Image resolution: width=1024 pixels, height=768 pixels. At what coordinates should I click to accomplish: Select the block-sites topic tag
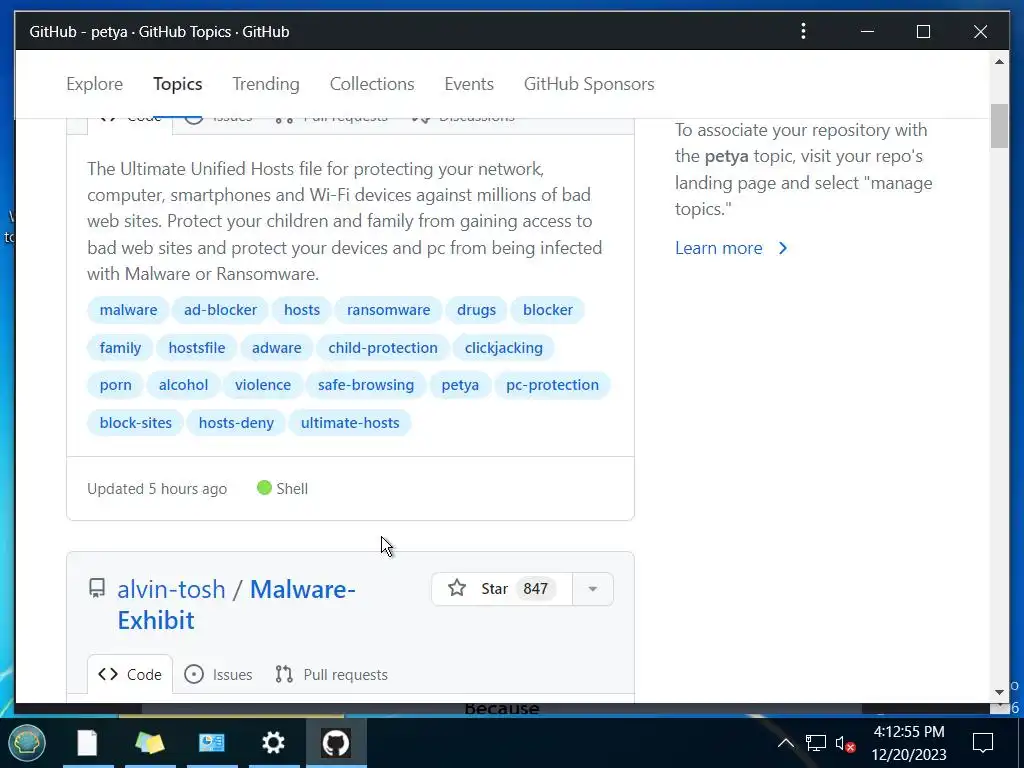(x=136, y=423)
